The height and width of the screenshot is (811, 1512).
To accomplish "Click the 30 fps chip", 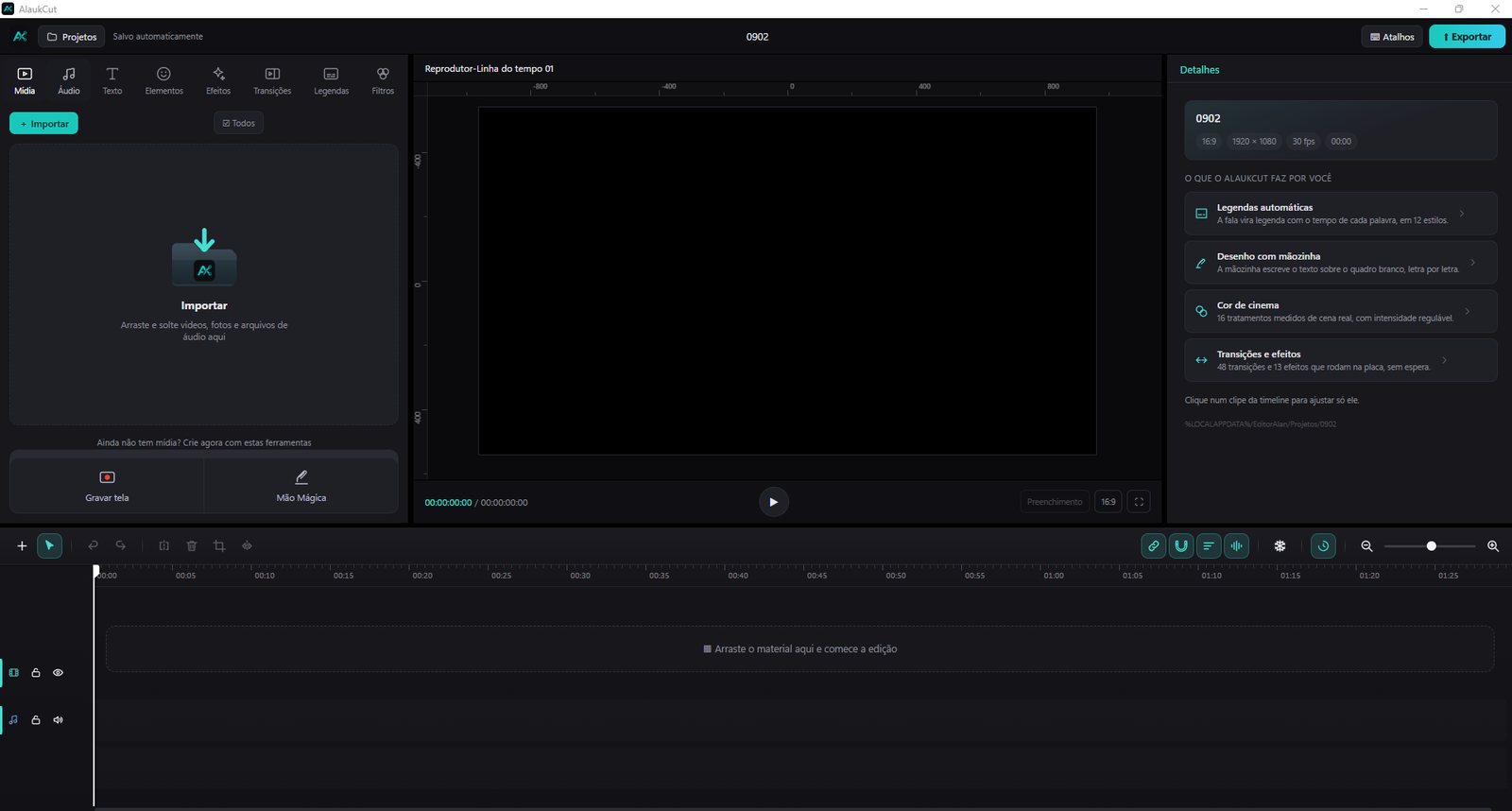I will click(1303, 142).
